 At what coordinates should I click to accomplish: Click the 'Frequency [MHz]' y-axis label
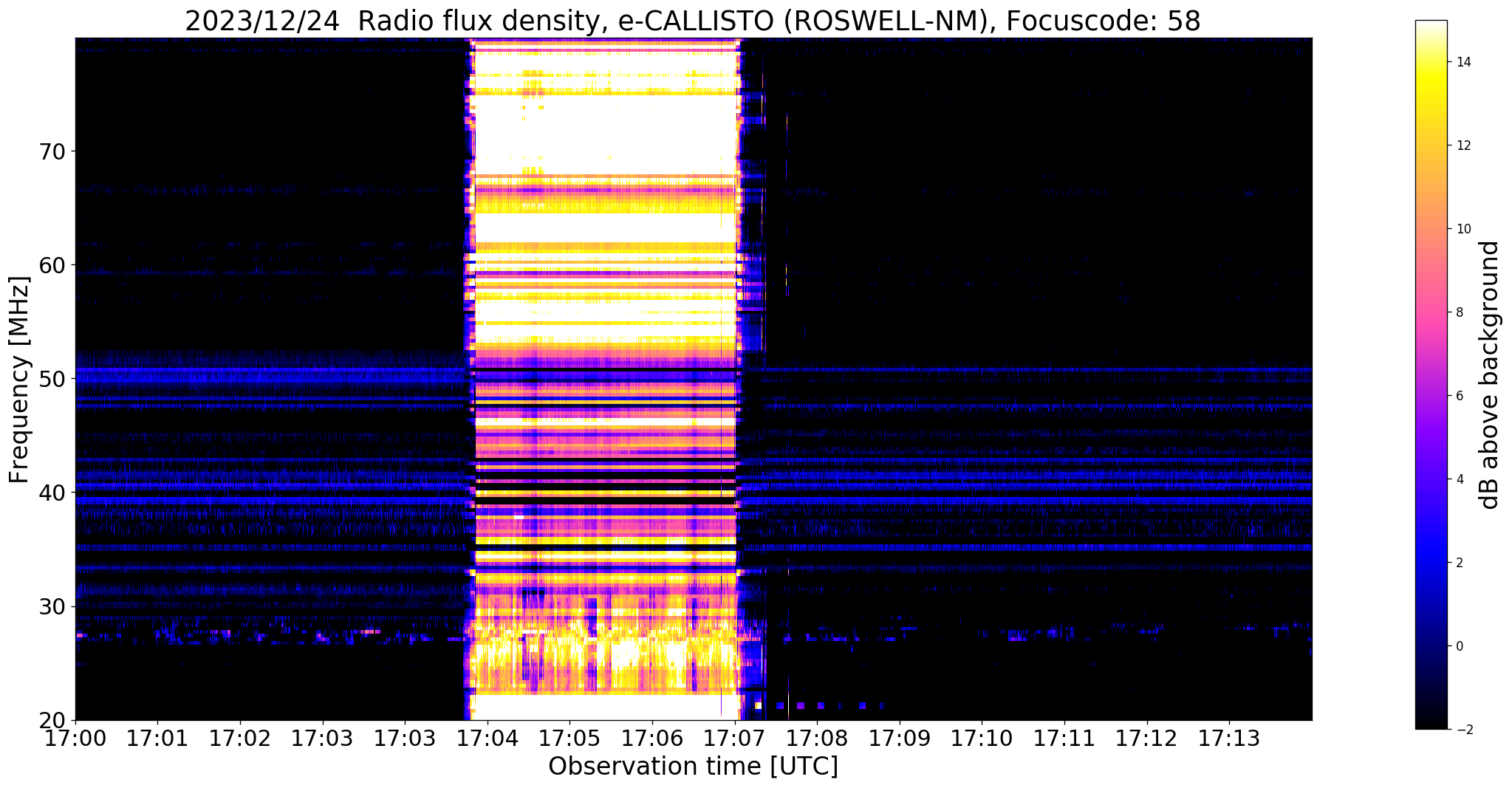click(x=19, y=380)
